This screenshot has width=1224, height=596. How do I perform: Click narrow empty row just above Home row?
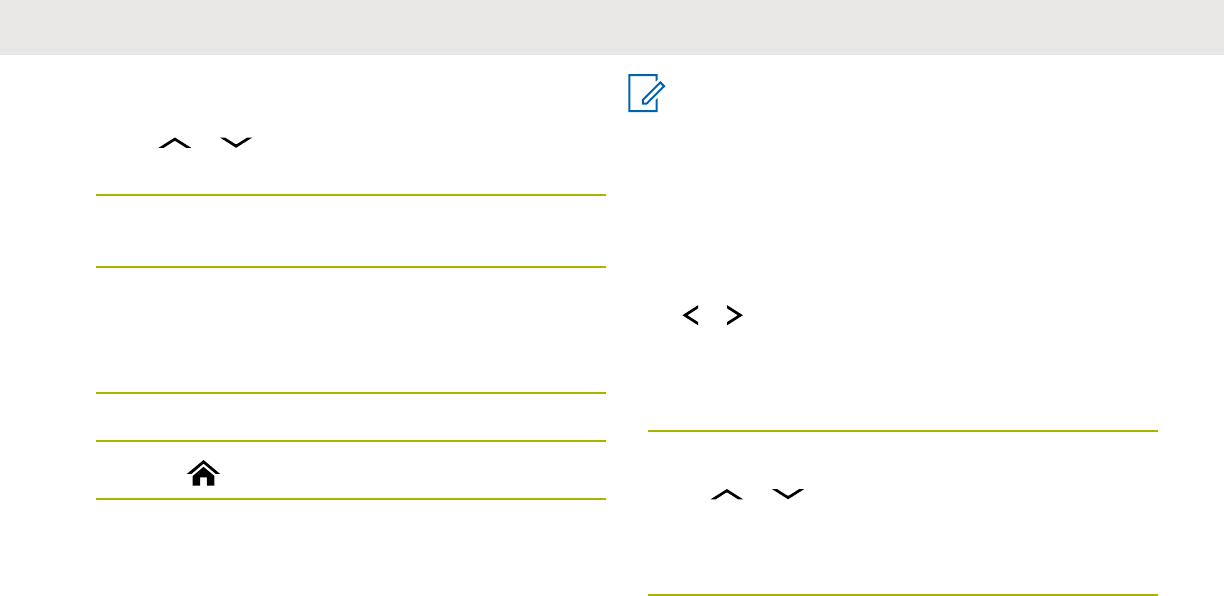click(x=351, y=417)
